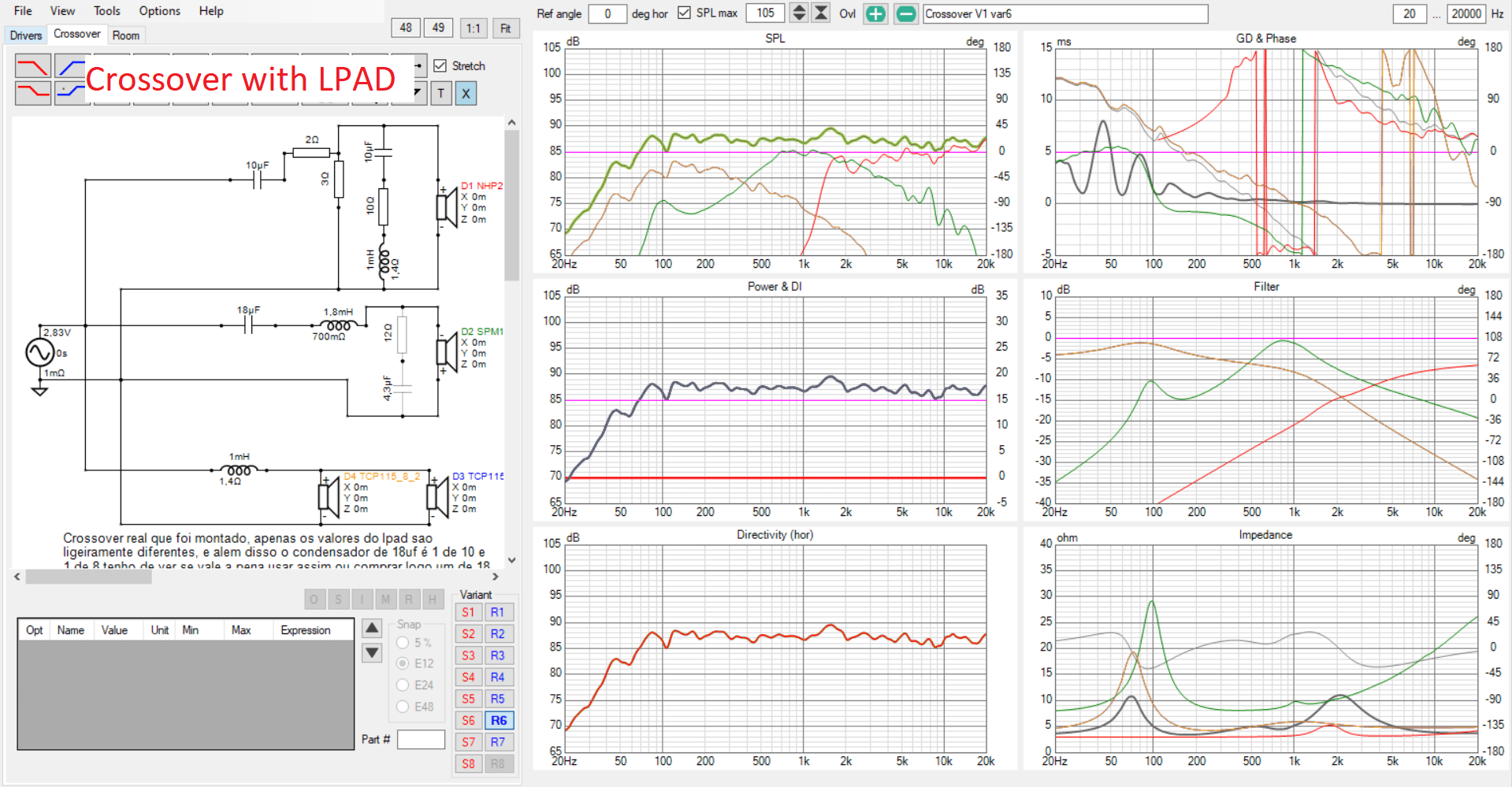Open the Tools menu

pyautogui.click(x=106, y=11)
